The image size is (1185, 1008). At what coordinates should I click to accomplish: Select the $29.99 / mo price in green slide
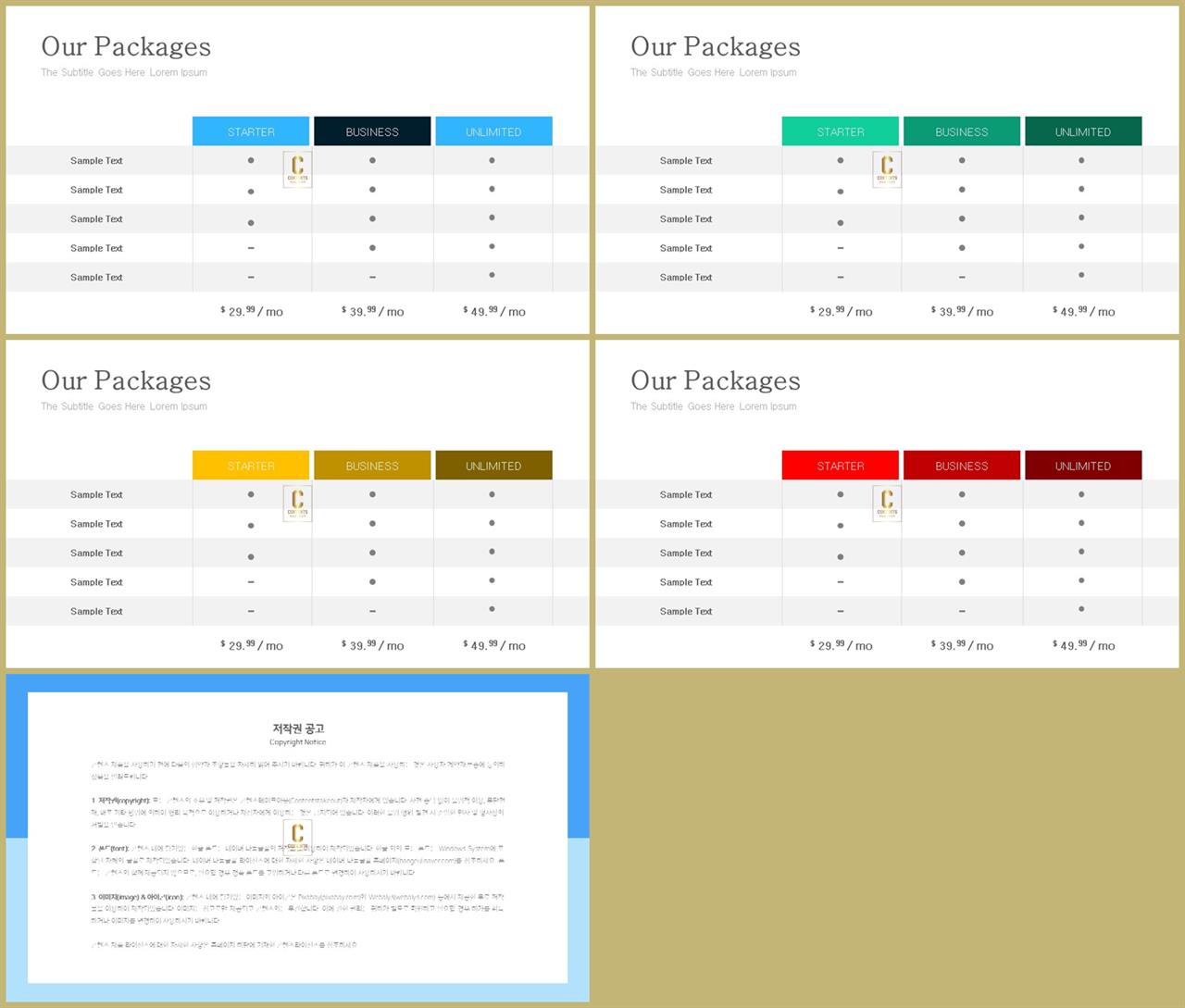(842, 311)
